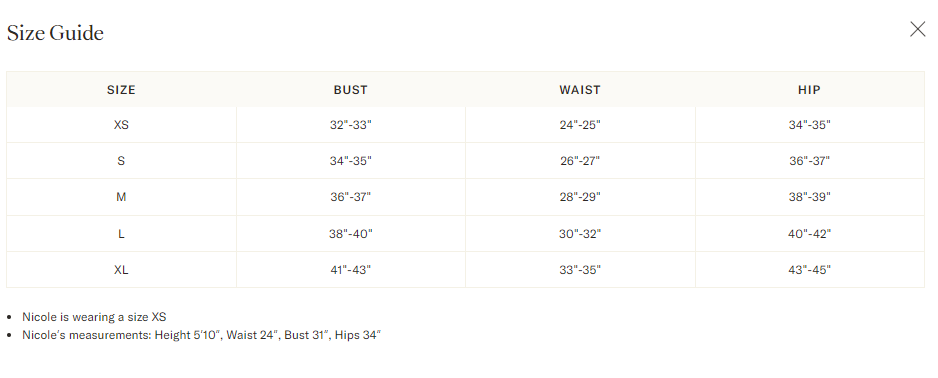The image size is (938, 378).
Task: Click the 26"-27" waist measurement cell
Action: click(x=580, y=161)
